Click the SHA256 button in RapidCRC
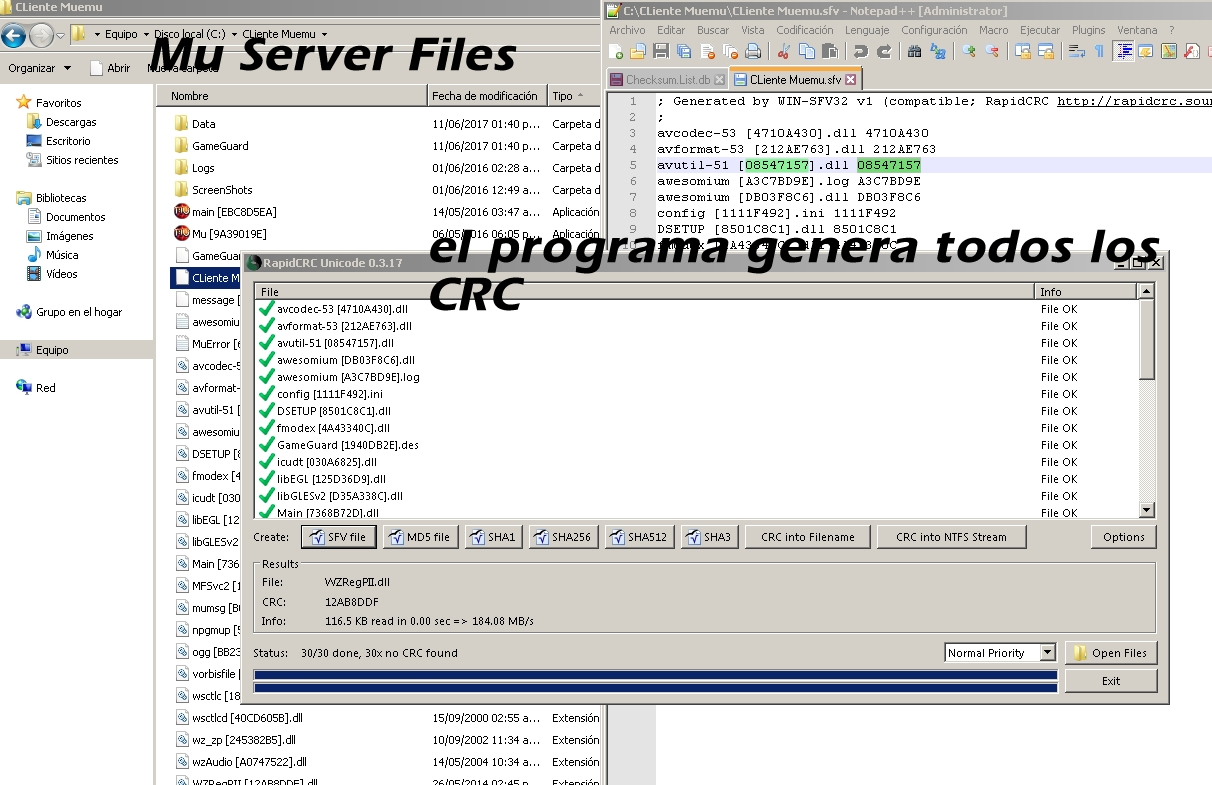Viewport: 1212px width, 785px height. pos(562,536)
